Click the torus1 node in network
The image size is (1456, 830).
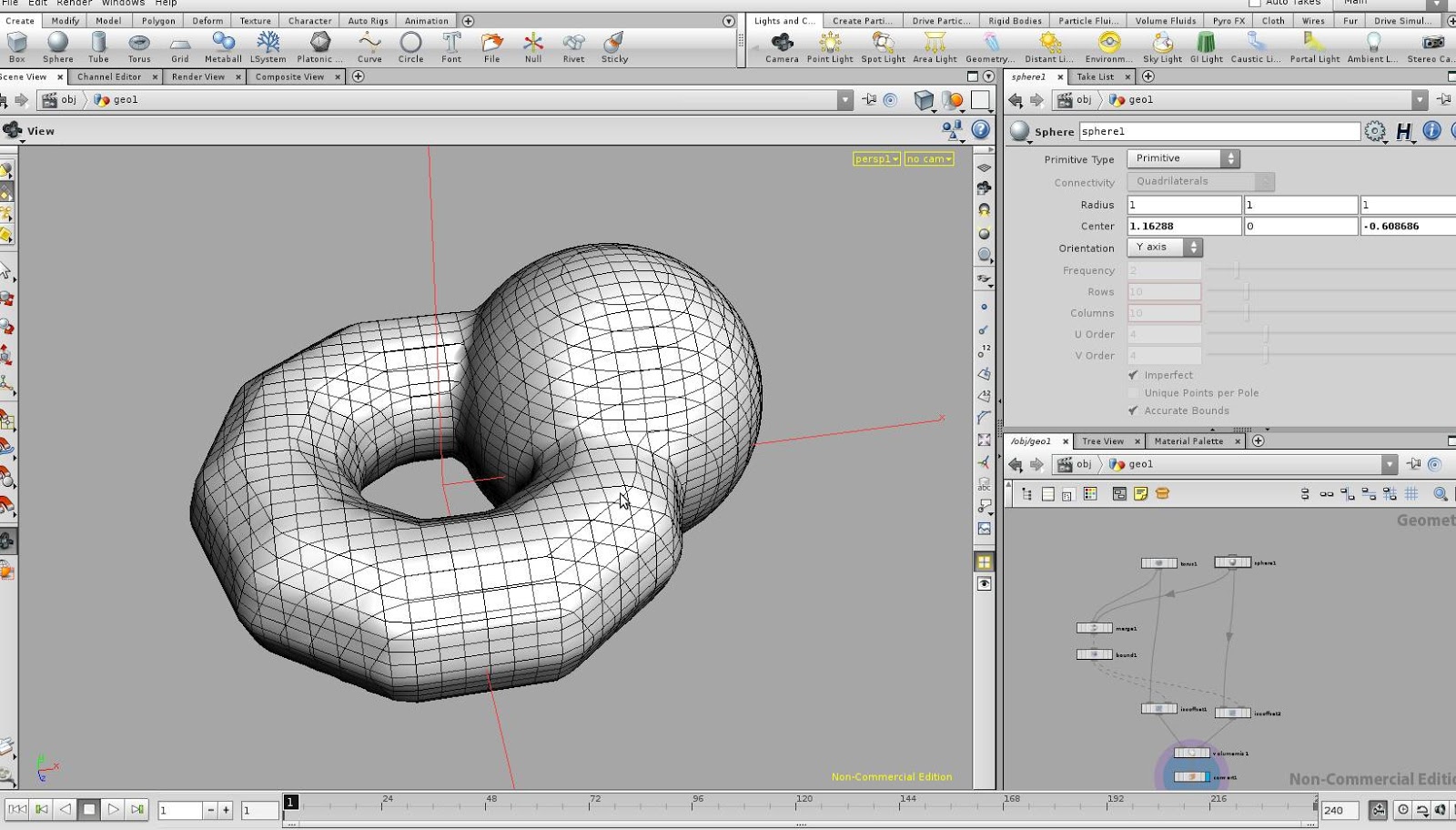1159,563
